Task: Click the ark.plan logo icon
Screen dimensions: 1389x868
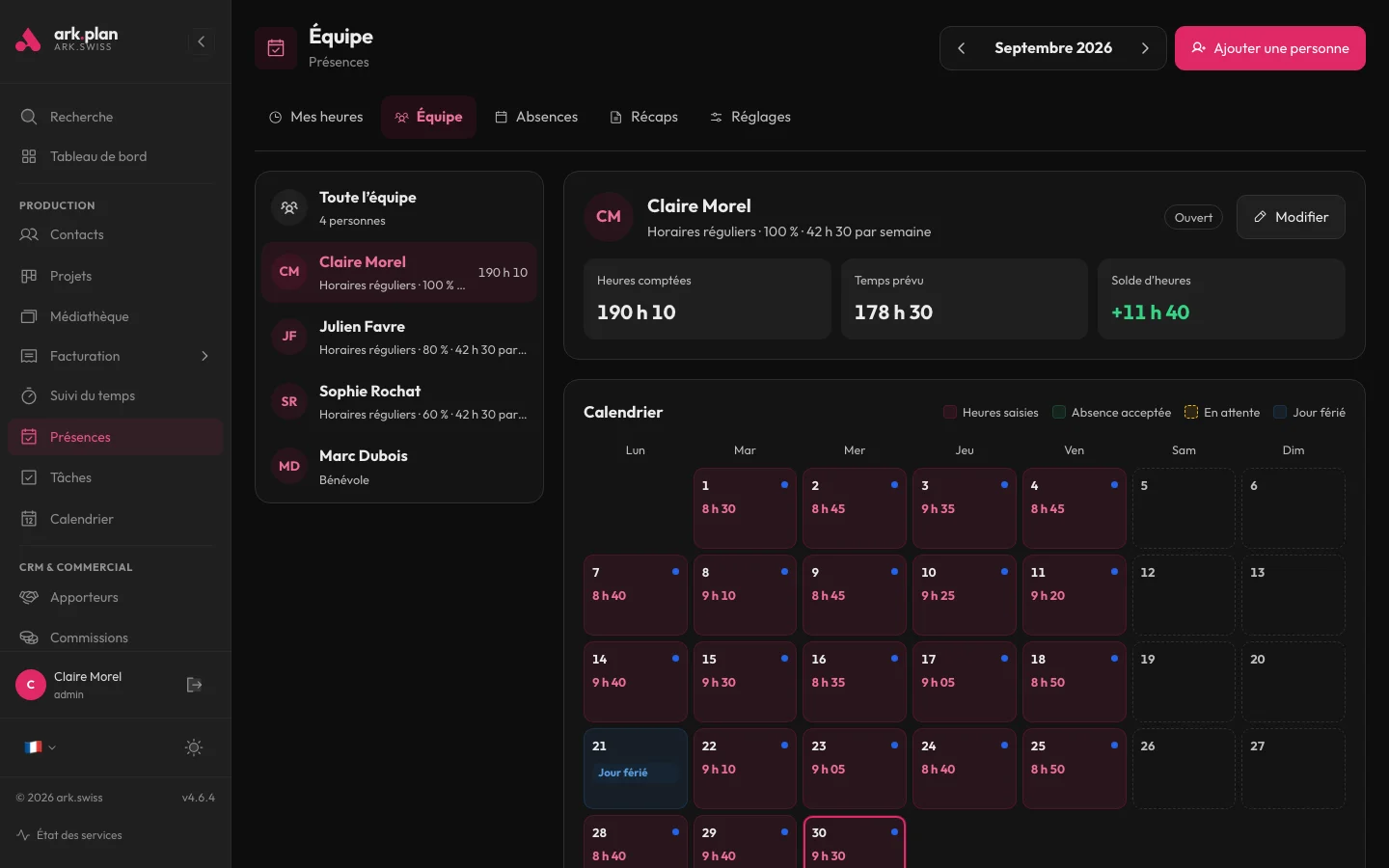Action: (x=29, y=40)
